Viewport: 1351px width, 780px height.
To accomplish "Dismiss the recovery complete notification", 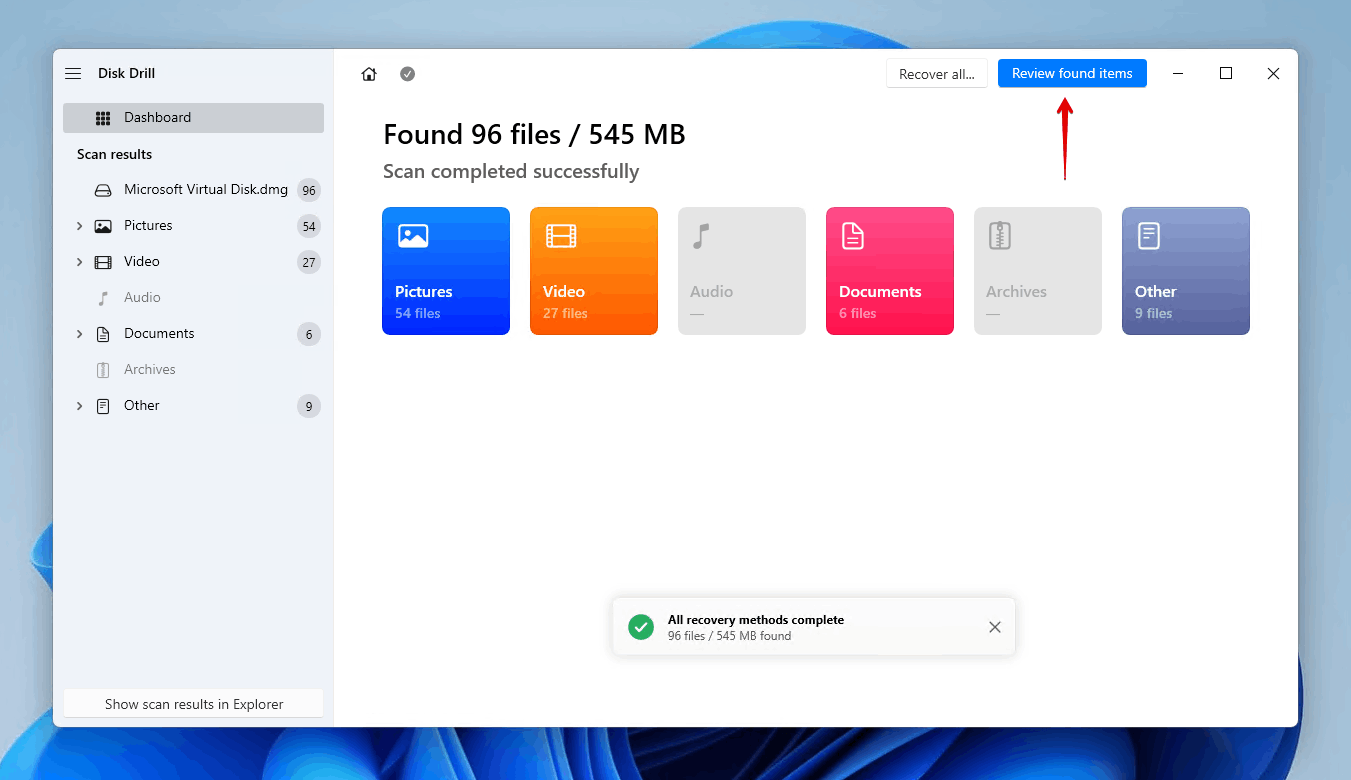I will pos(994,627).
